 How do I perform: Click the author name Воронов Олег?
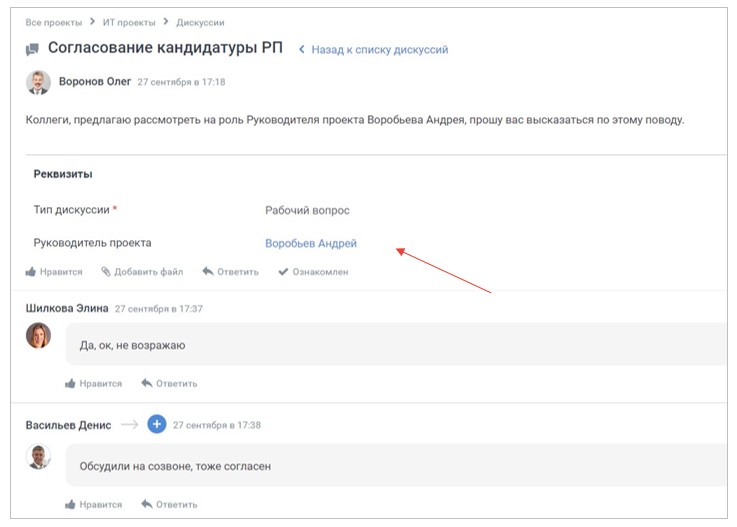[x=95, y=82]
